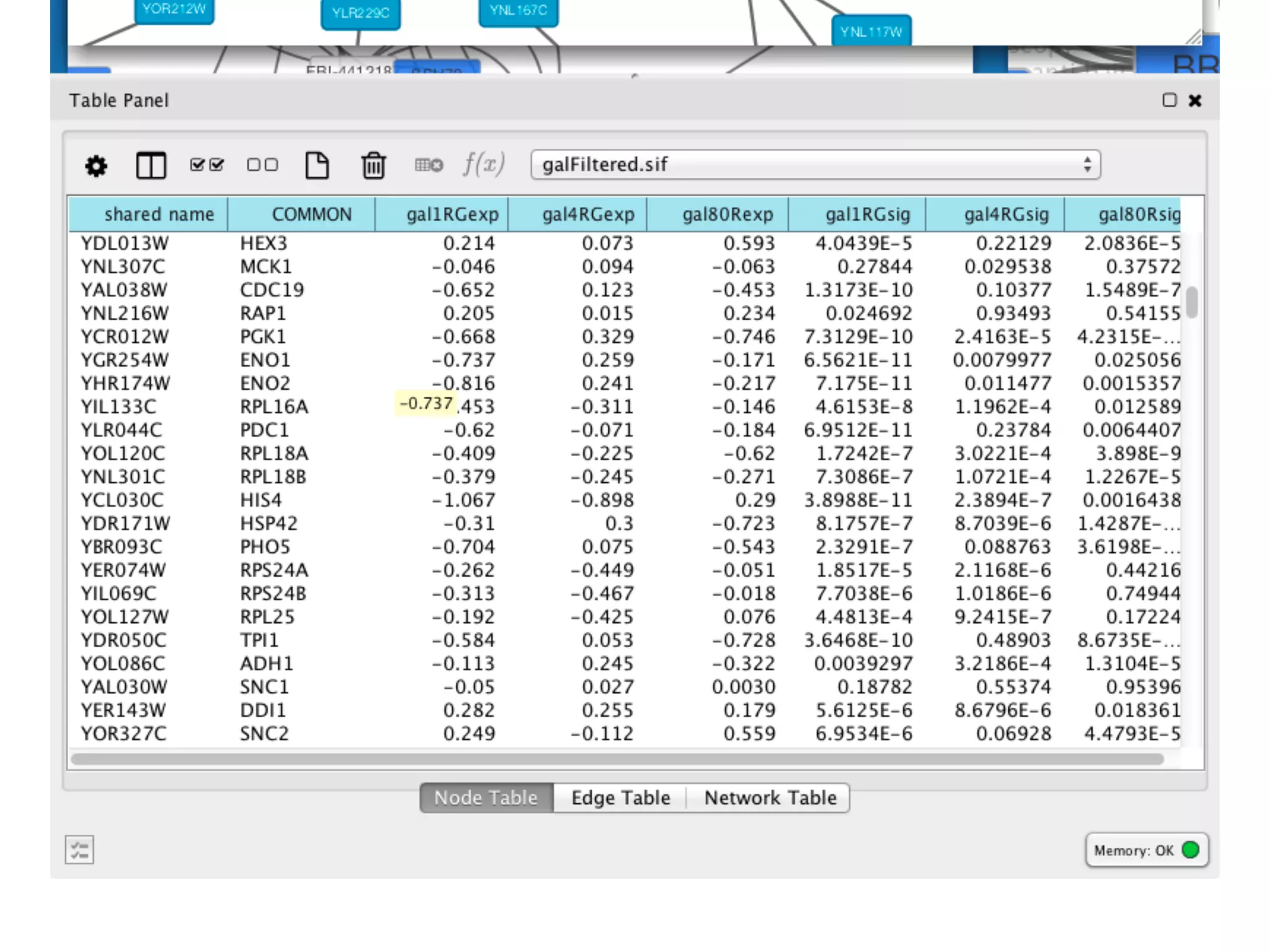The height and width of the screenshot is (952, 1270).
Task: Click the delete table icon
Action: point(429,165)
